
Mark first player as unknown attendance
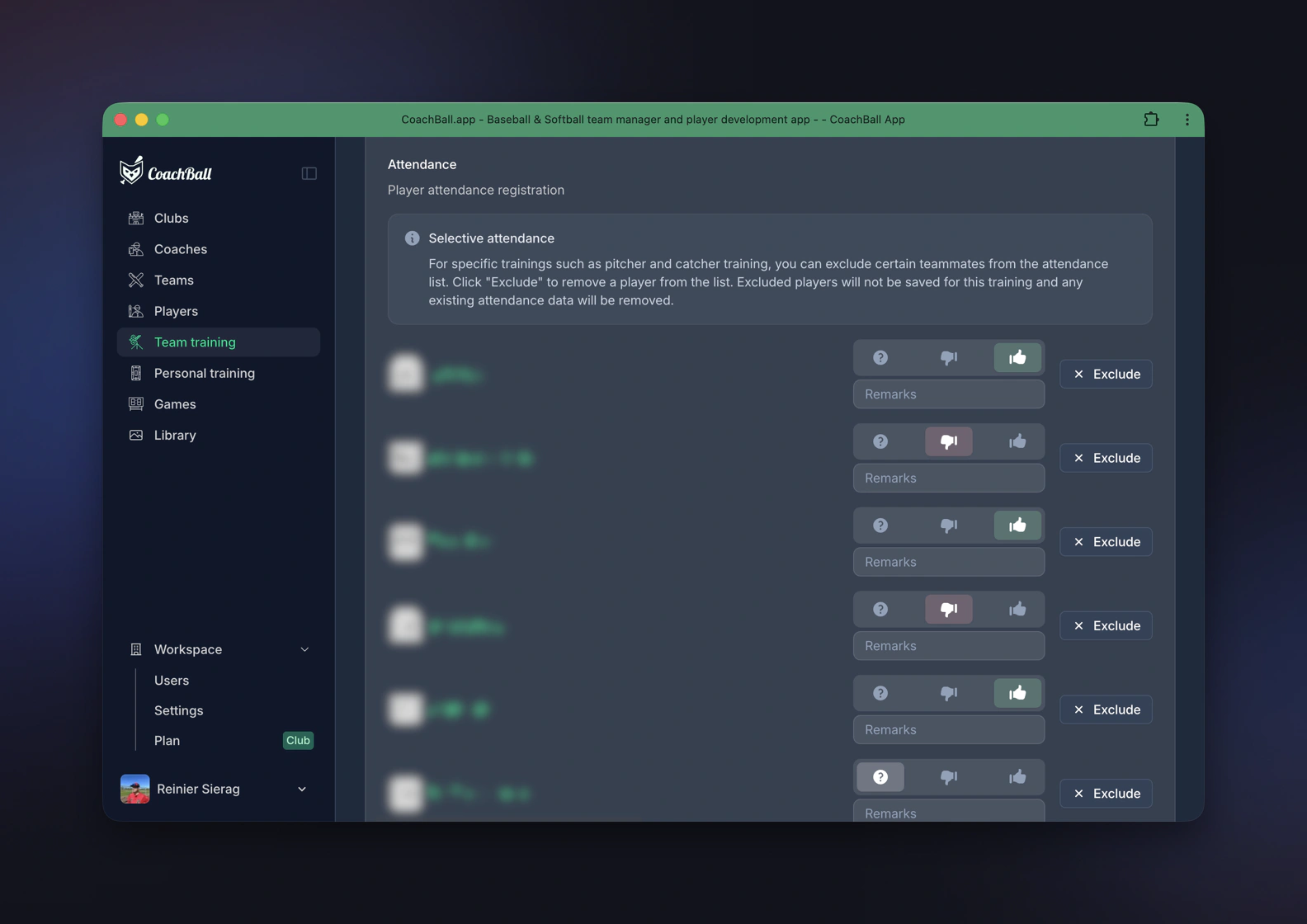pyautogui.click(x=880, y=357)
